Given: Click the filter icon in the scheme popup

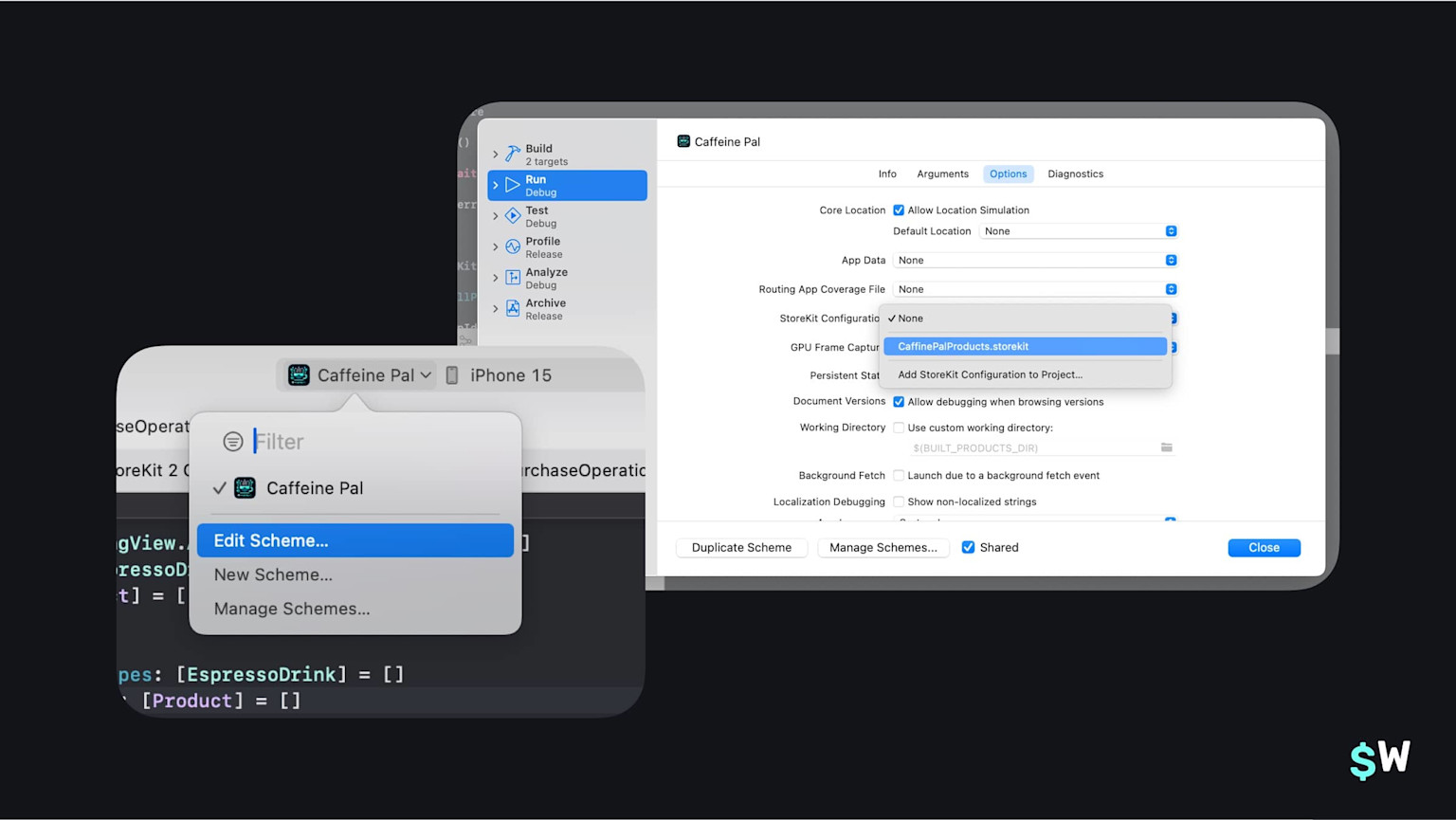Looking at the screenshot, I should coord(233,442).
